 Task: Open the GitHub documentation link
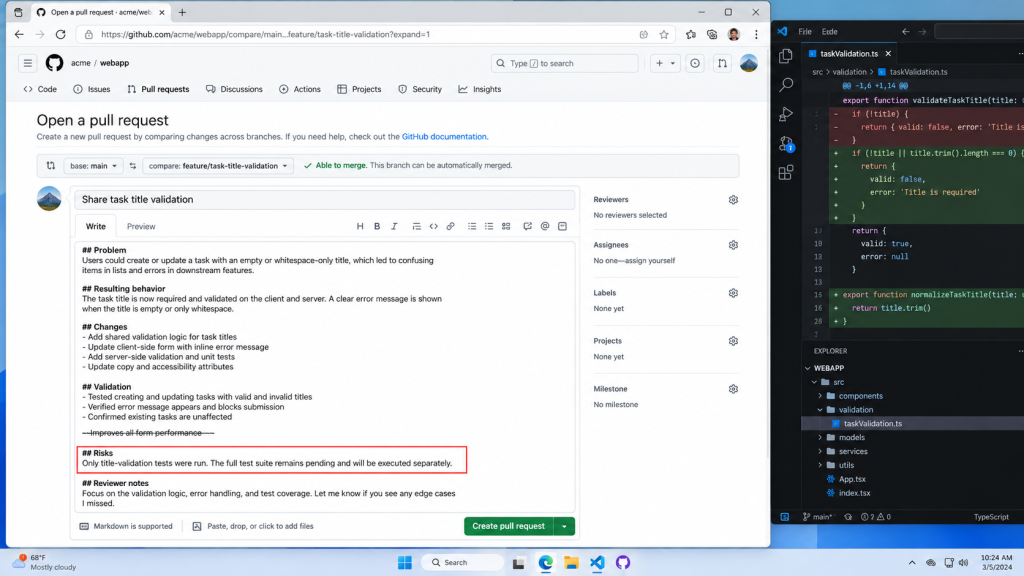tap(444, 136)
